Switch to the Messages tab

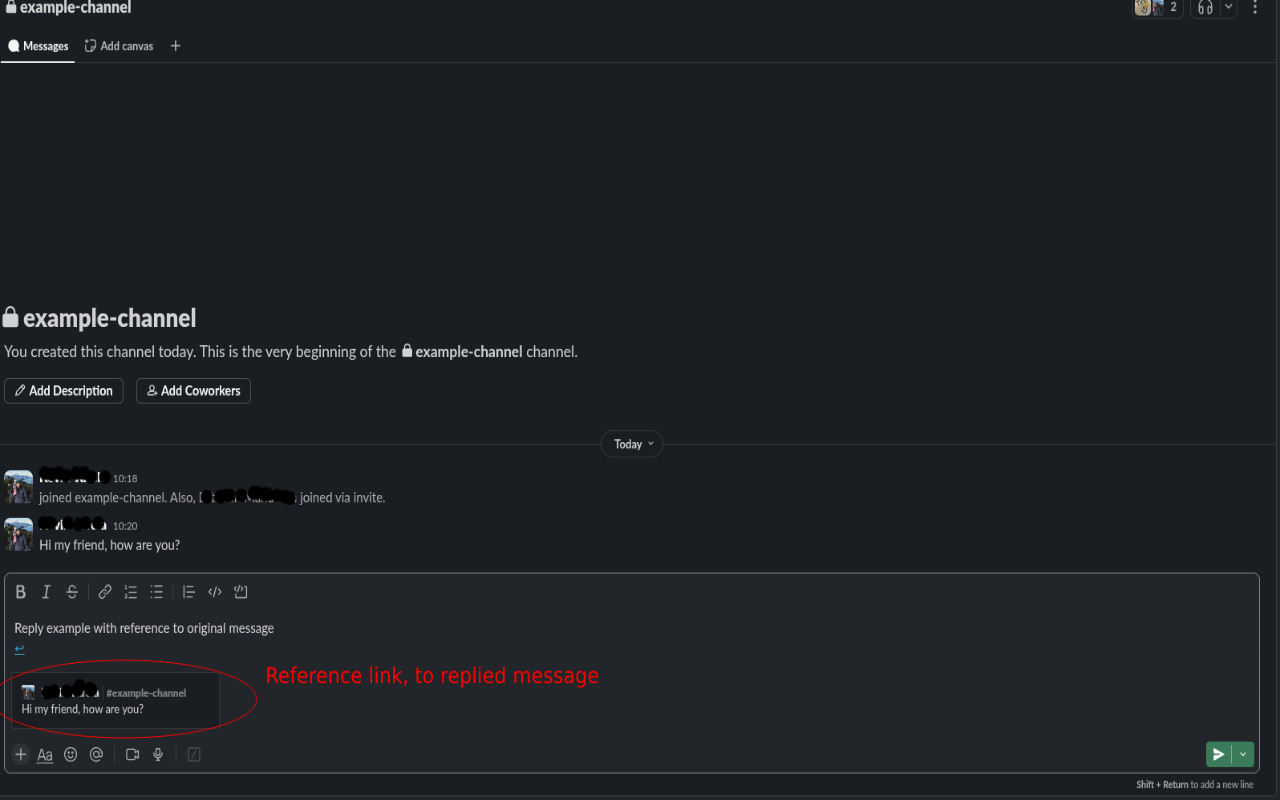[38, 46]
